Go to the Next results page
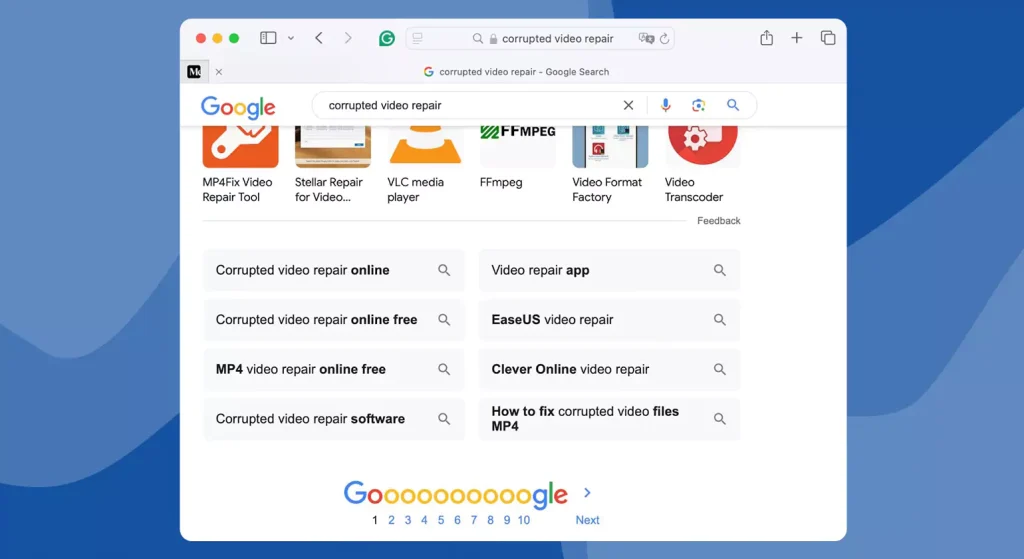Screen dimensions: 1024x559 [x=587, y=520]
